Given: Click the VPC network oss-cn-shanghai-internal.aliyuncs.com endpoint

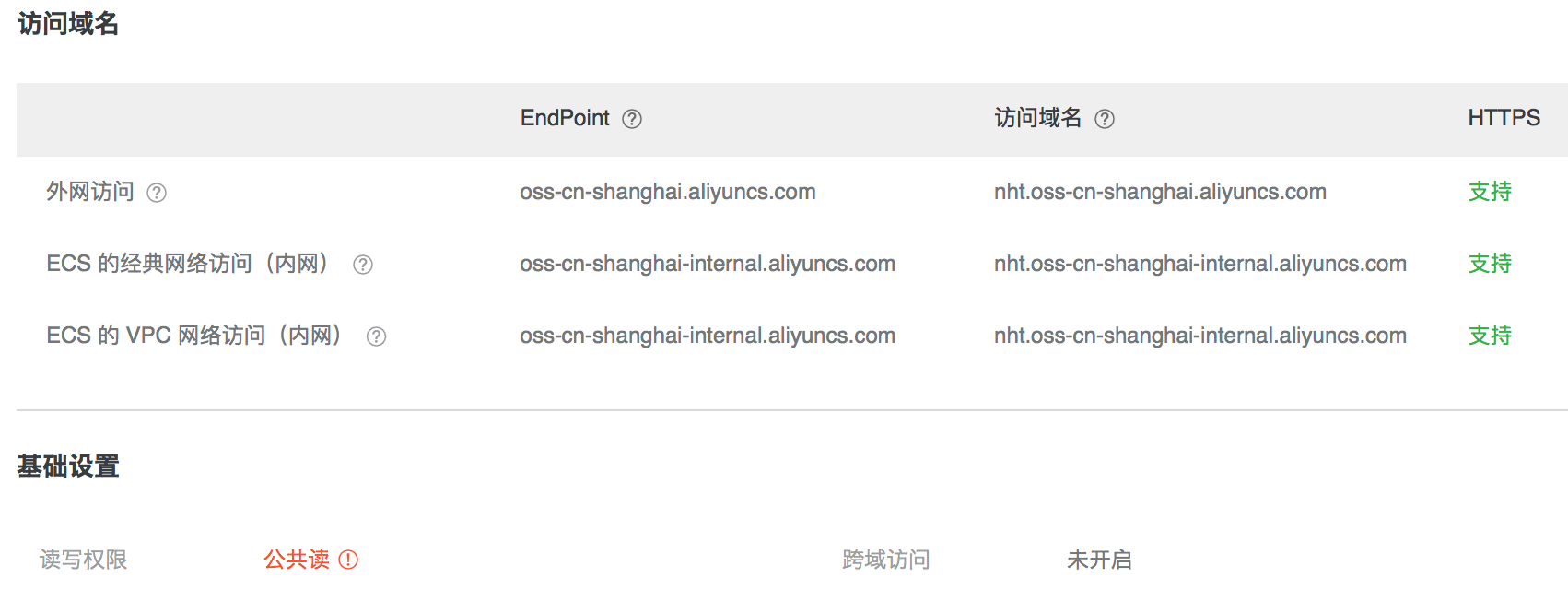Looking at the screenshot, I should pos(708,336).
